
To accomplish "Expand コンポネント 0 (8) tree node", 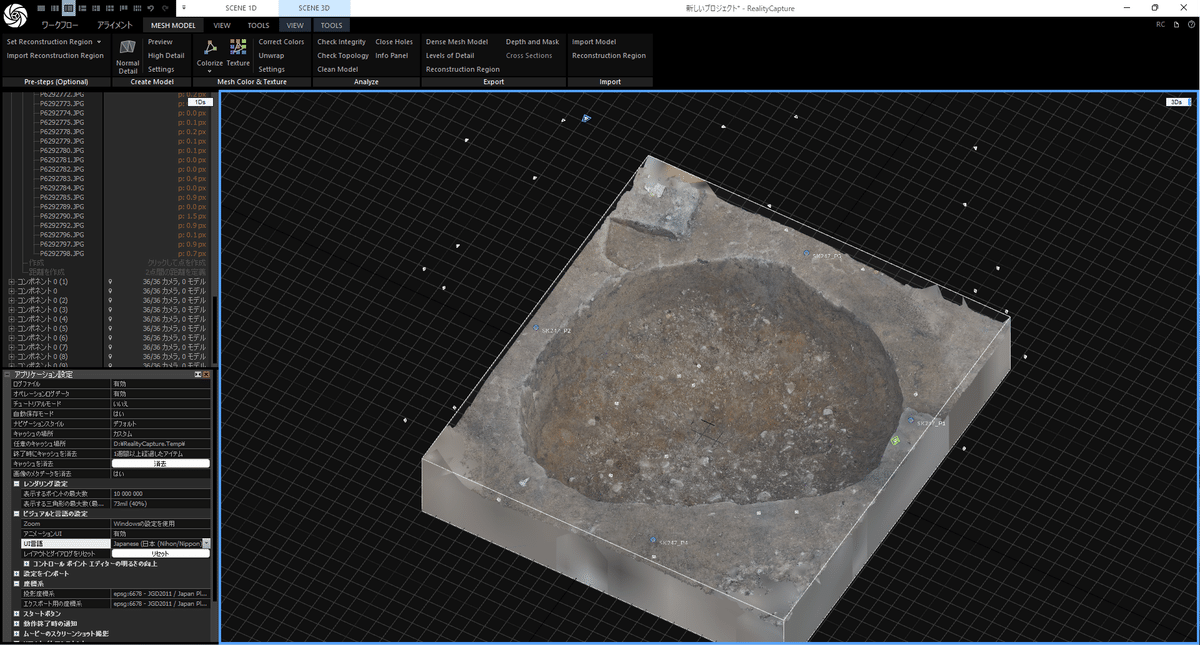I will pos(11,356).
